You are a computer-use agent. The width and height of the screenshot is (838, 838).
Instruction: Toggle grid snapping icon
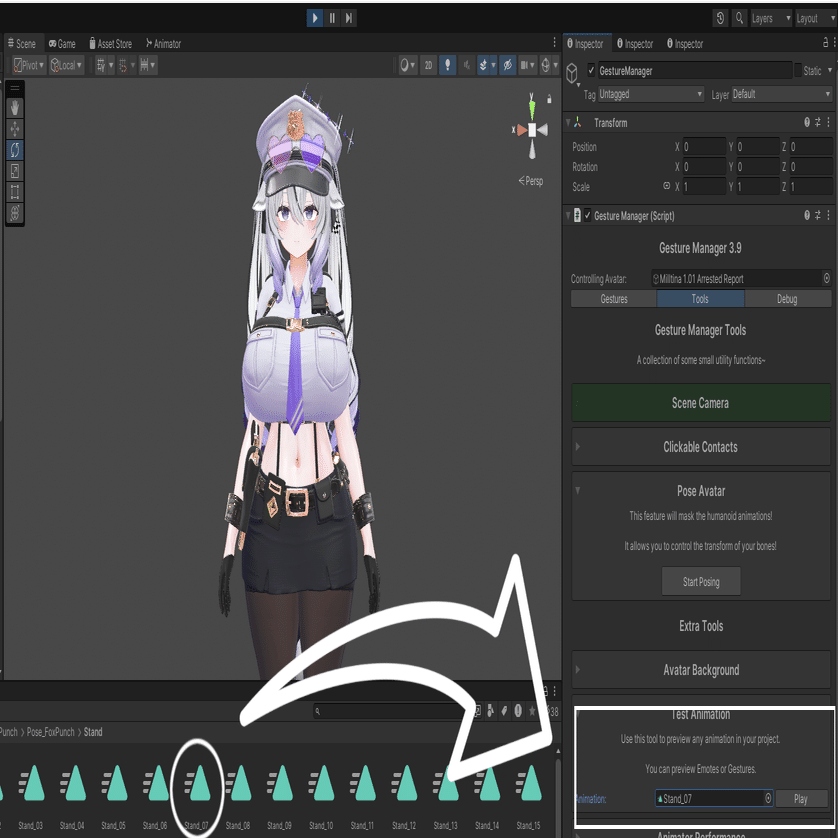[x=123, y=65]
